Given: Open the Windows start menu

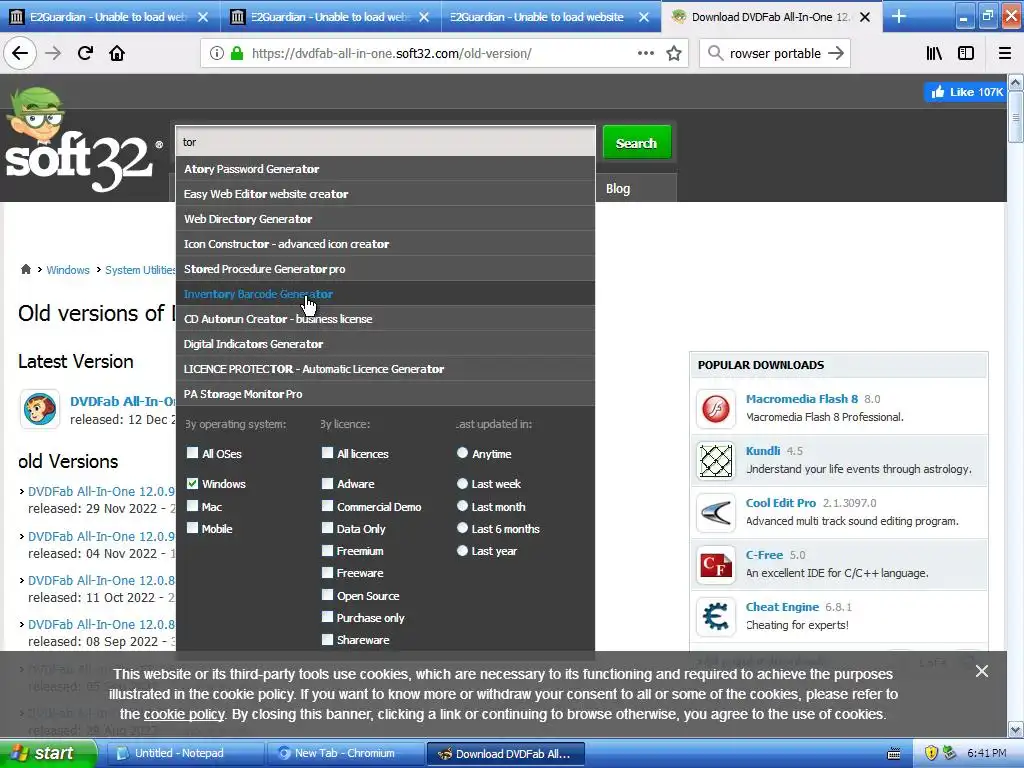Looking at the screenshot, I should pos(48,754).
